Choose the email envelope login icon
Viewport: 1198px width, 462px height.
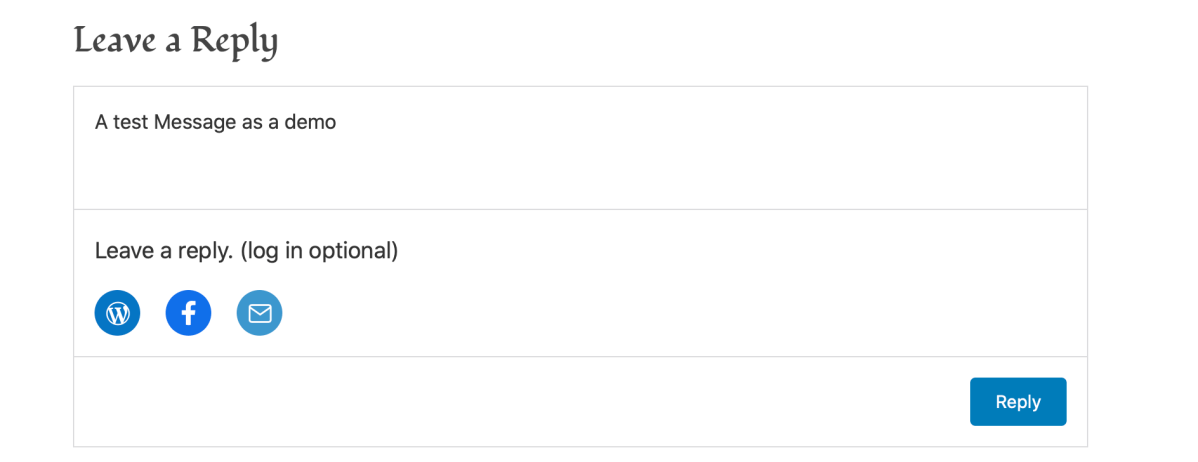[259, 313]
